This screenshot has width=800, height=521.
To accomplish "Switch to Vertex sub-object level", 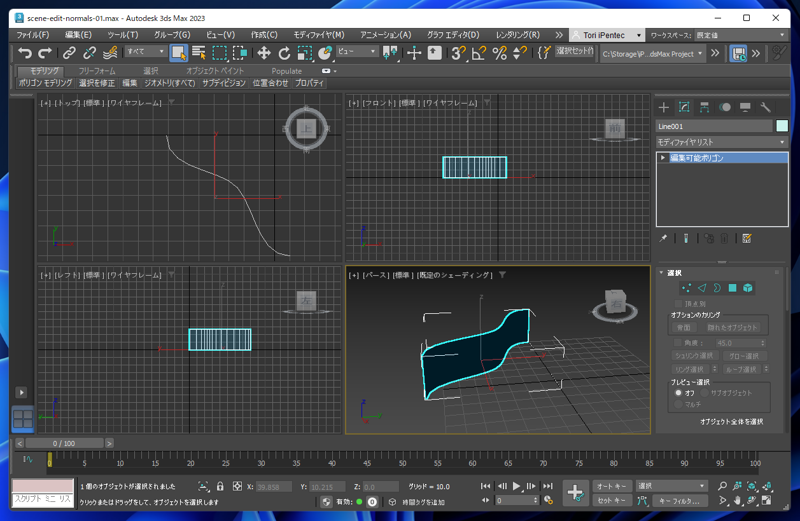I will [686, 288].
